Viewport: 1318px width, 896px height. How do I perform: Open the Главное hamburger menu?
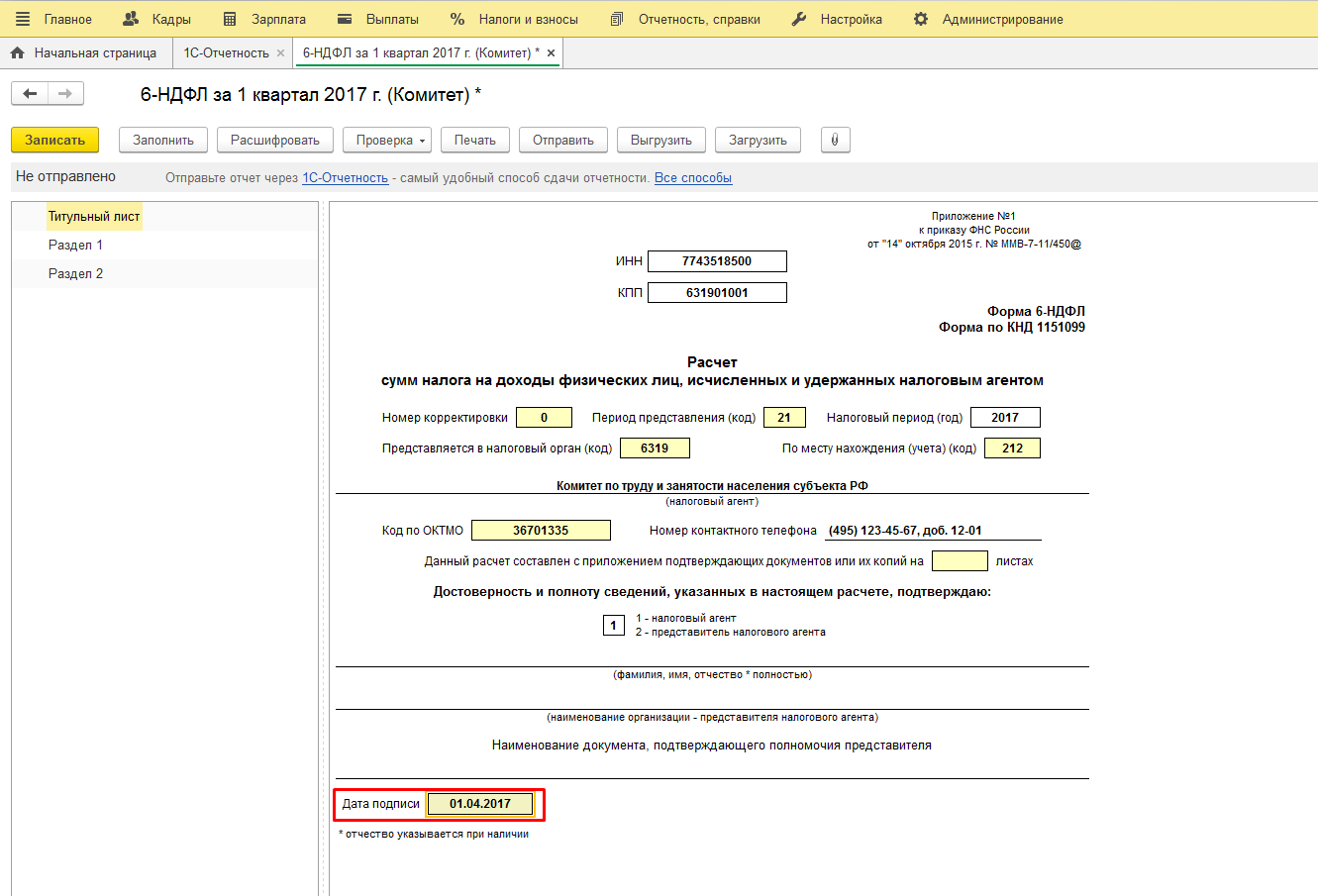click(x=23, y=19)
